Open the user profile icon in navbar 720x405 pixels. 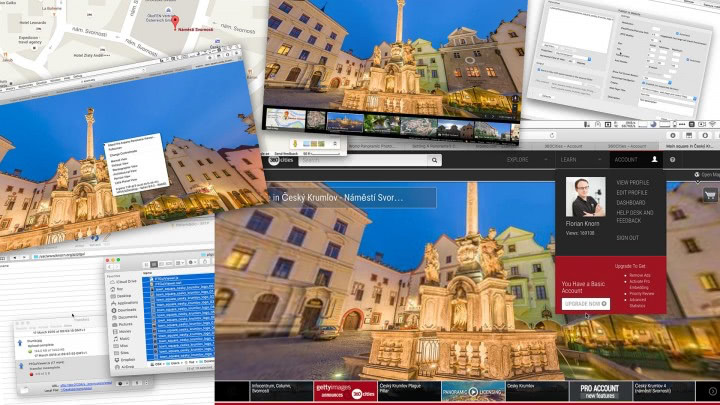coord(654,159)
